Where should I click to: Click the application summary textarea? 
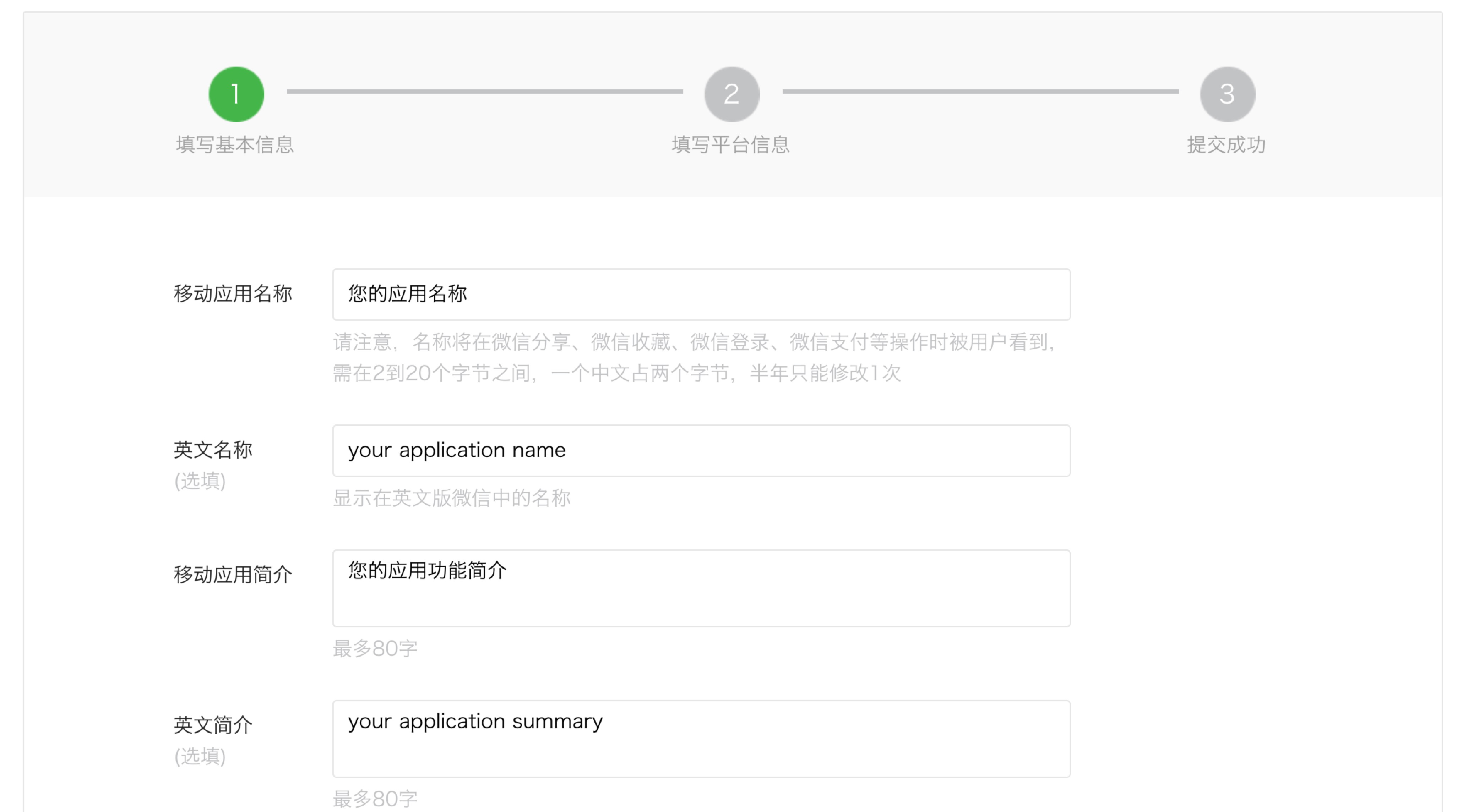pos(701,738)
